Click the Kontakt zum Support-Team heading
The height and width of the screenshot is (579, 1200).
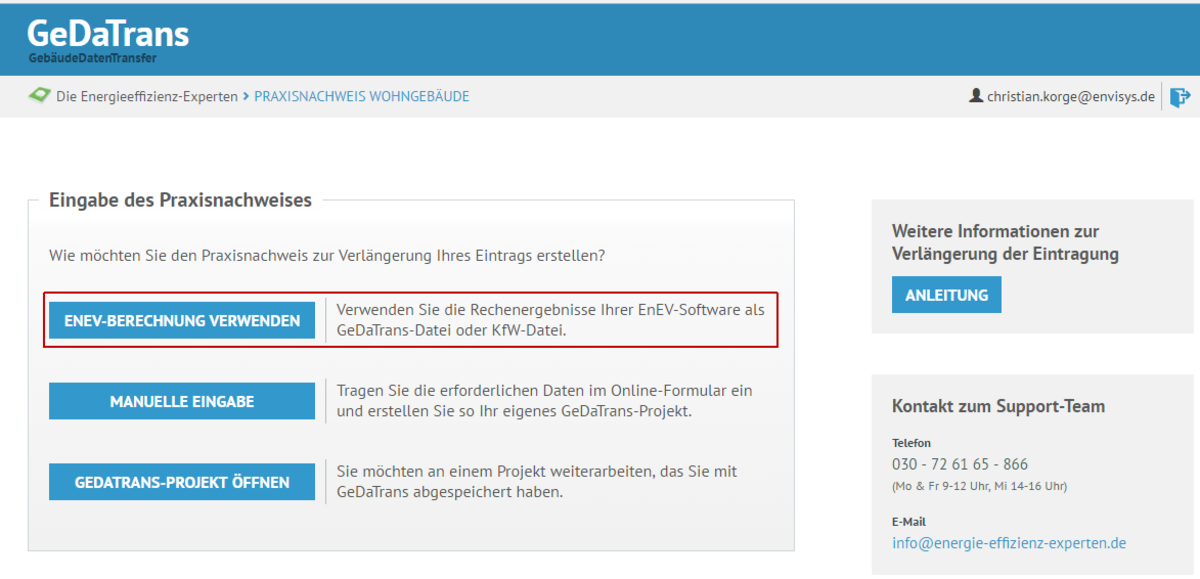[x=998, y=406]
